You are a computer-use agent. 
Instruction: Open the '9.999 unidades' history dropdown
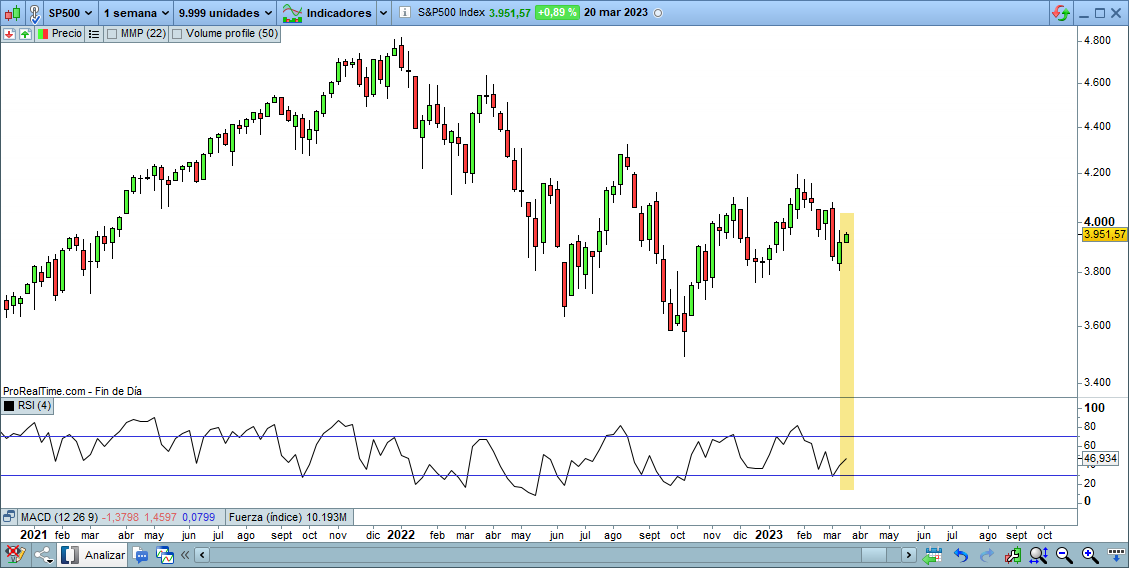coord(225,12)
